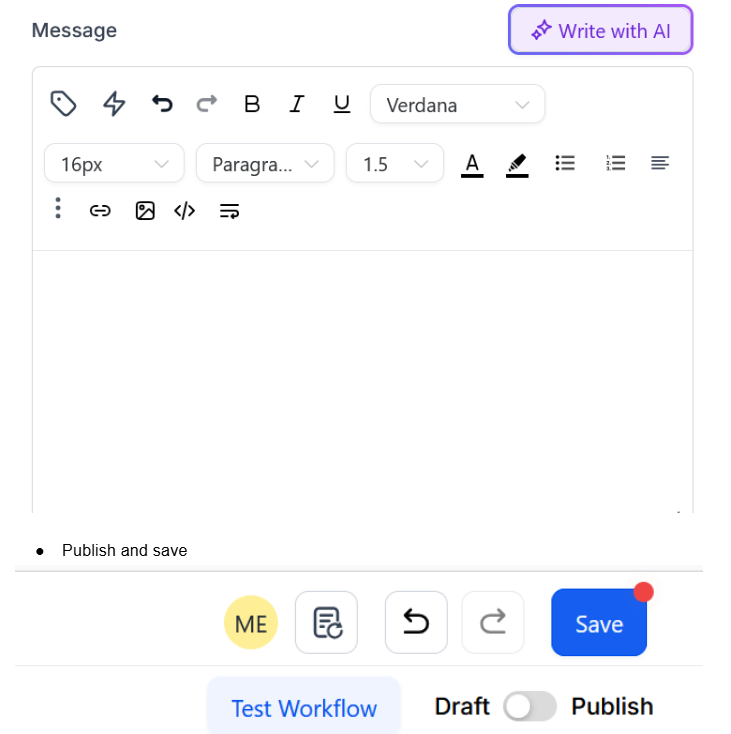Insert a numbered list
This screenshot has width=731, height=734.
615,163
